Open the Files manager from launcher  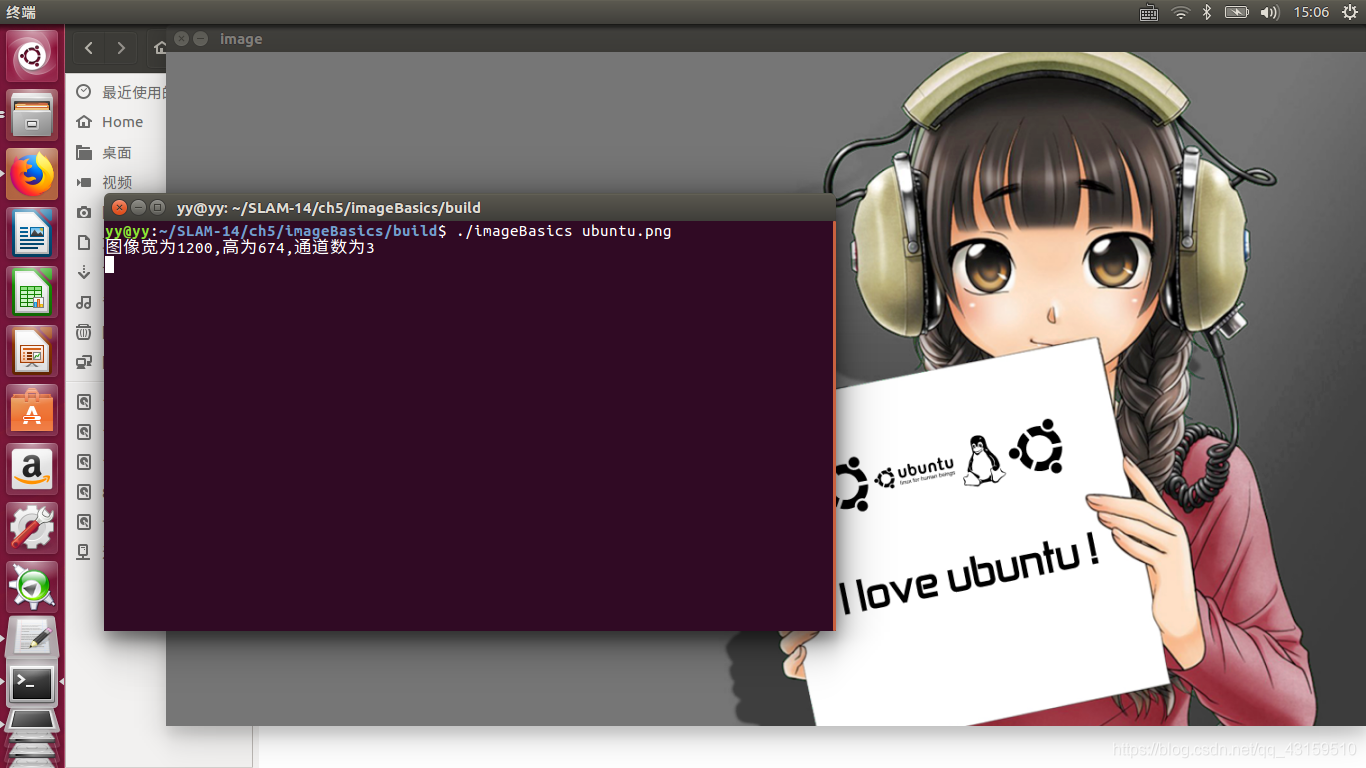point(33,115)
